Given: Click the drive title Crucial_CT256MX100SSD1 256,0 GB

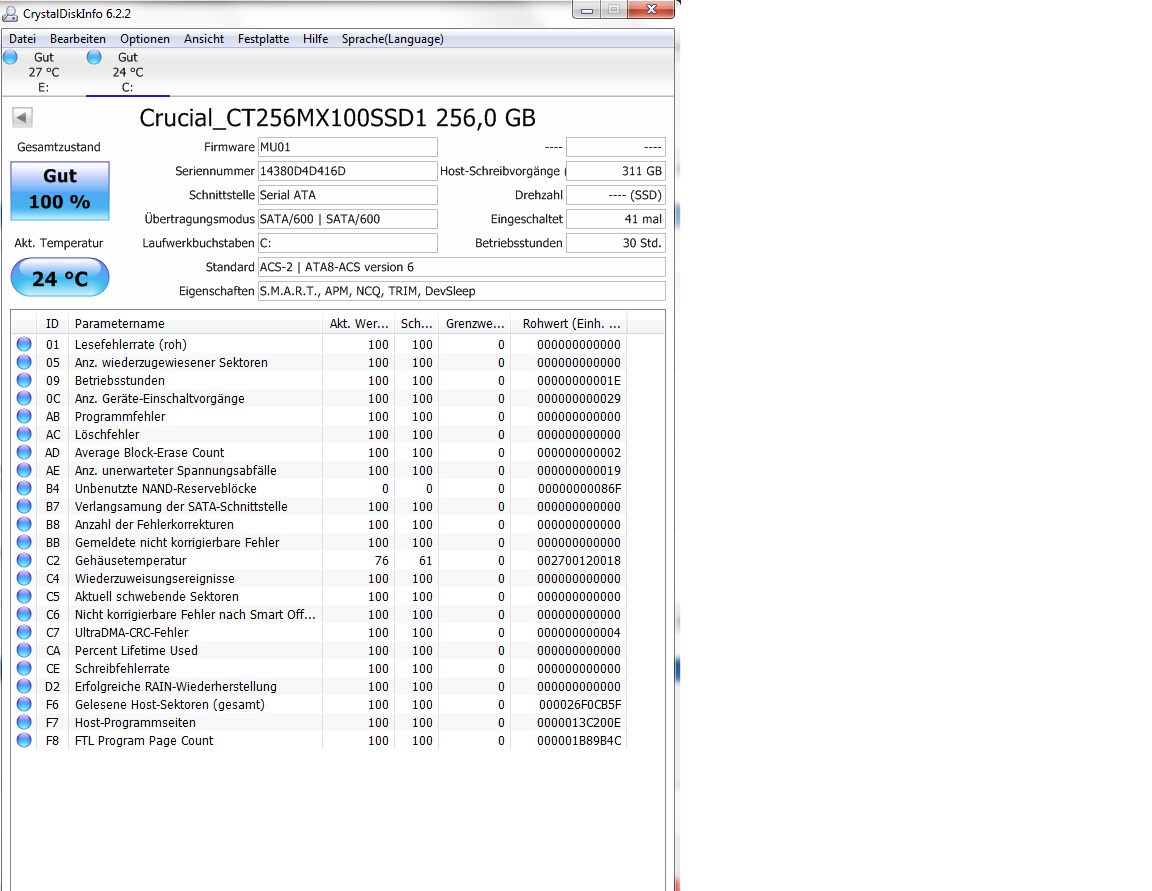Looking at the screenshot, I should pyautogui.click(x=337, y=118).
